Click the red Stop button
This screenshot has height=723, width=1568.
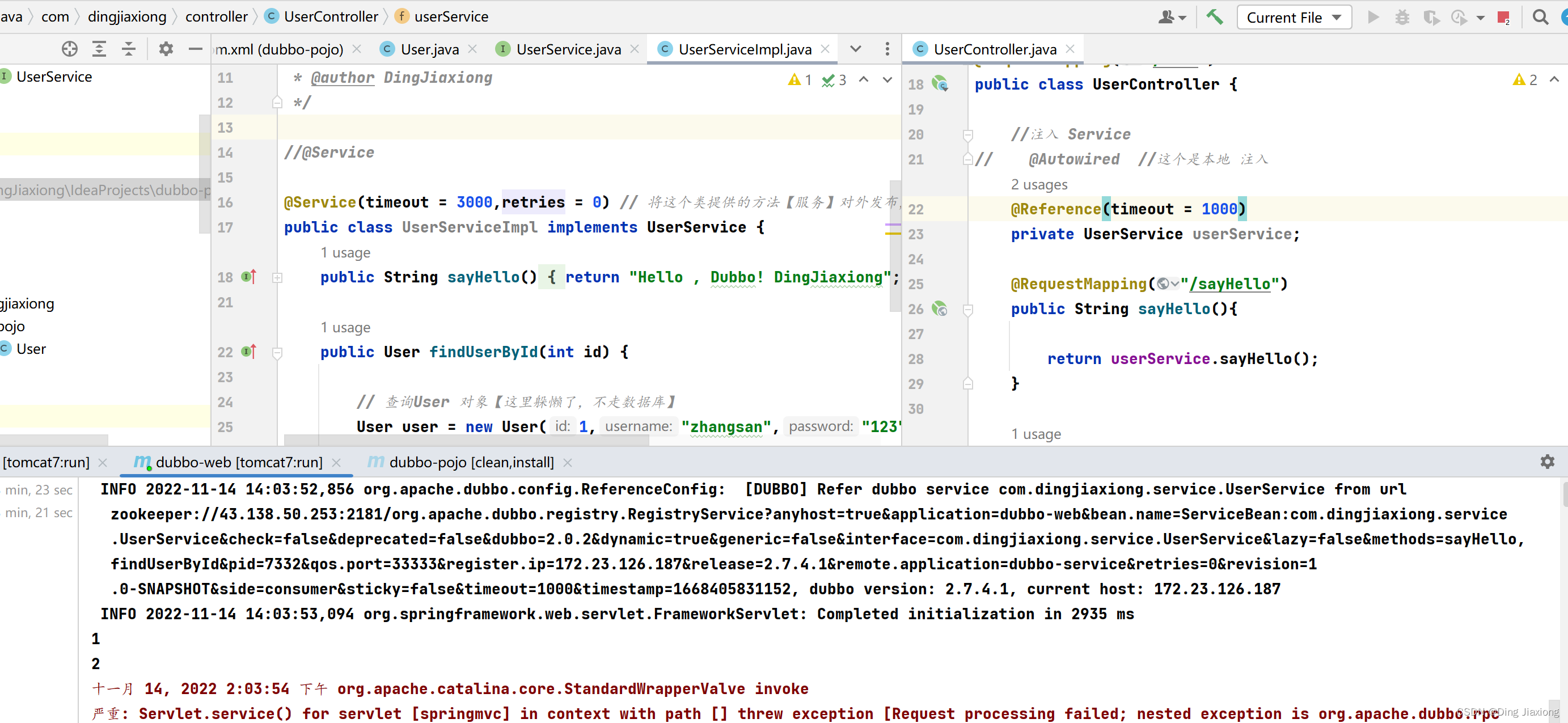click(1503, 17)
